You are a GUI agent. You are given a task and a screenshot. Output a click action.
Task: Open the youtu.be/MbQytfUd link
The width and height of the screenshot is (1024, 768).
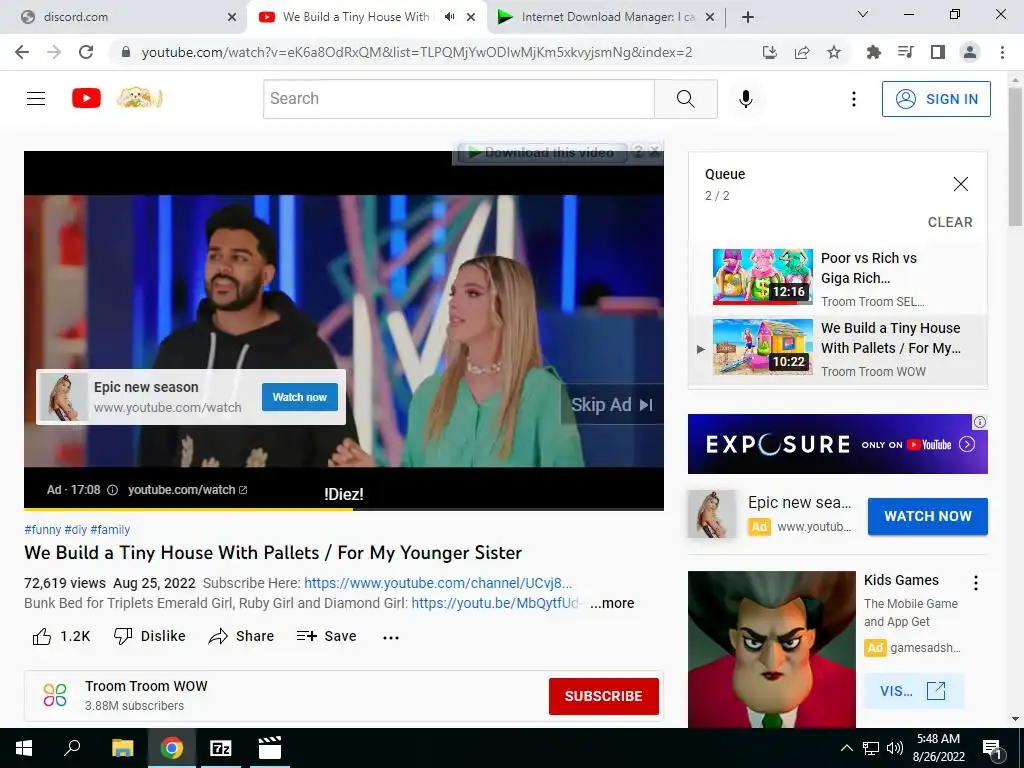click(x=495, y=603)
